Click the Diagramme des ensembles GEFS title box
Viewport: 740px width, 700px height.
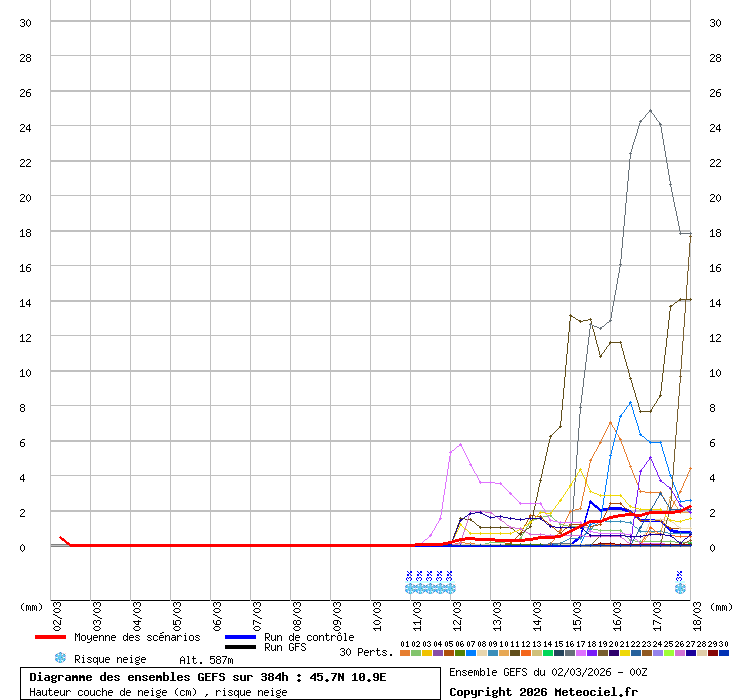coord(230,683)
